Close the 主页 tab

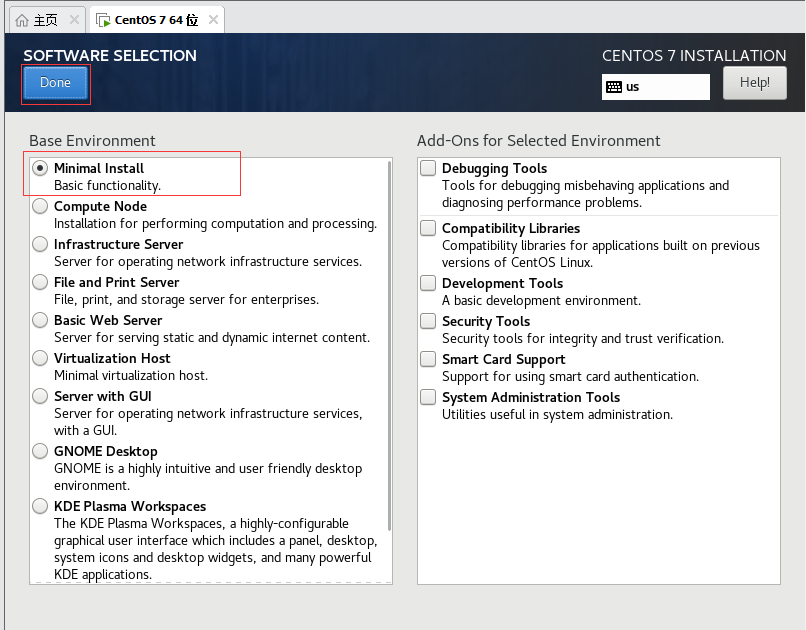point(75,20)
